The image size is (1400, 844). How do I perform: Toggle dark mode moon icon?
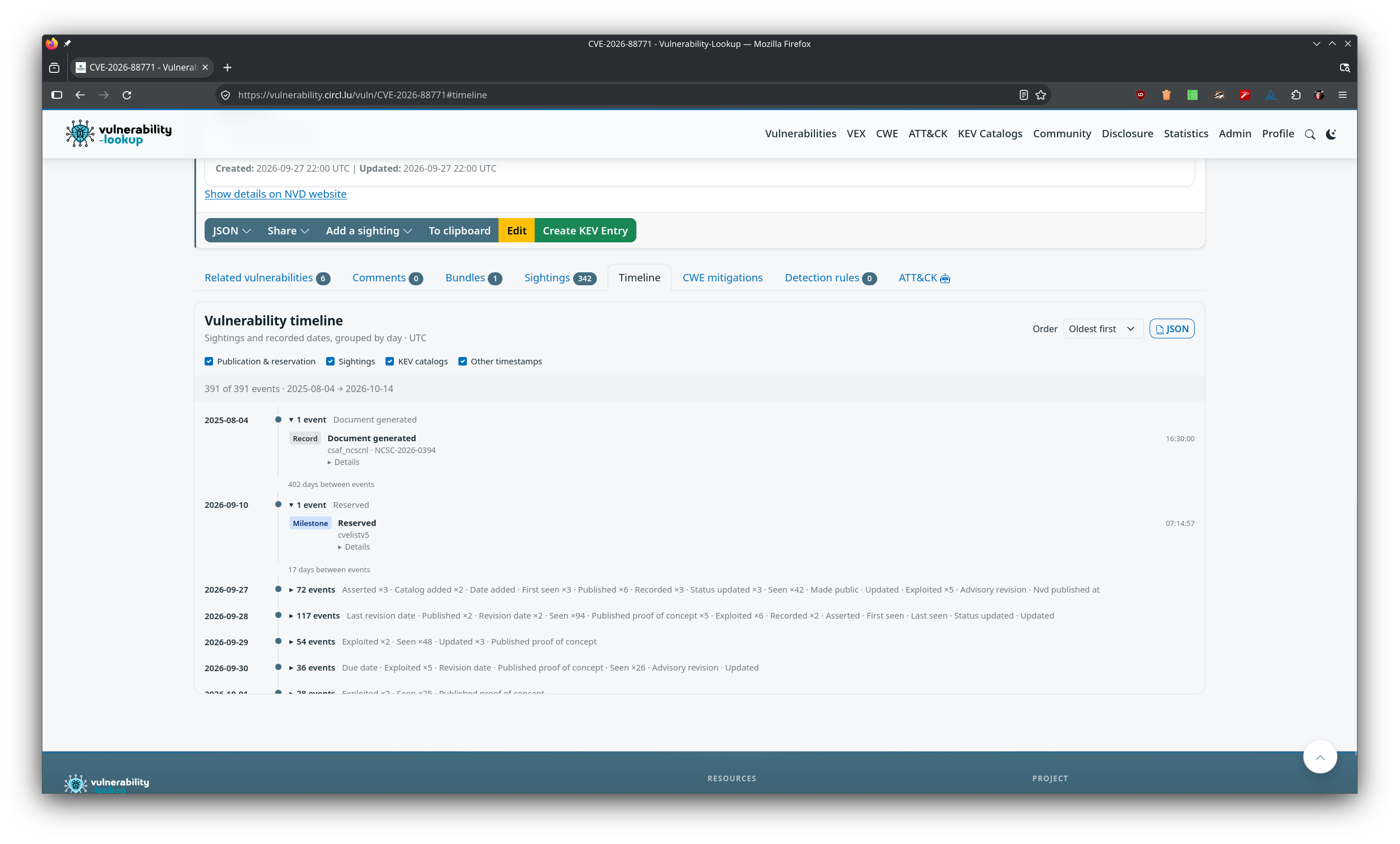click(x=1330, y=134)
